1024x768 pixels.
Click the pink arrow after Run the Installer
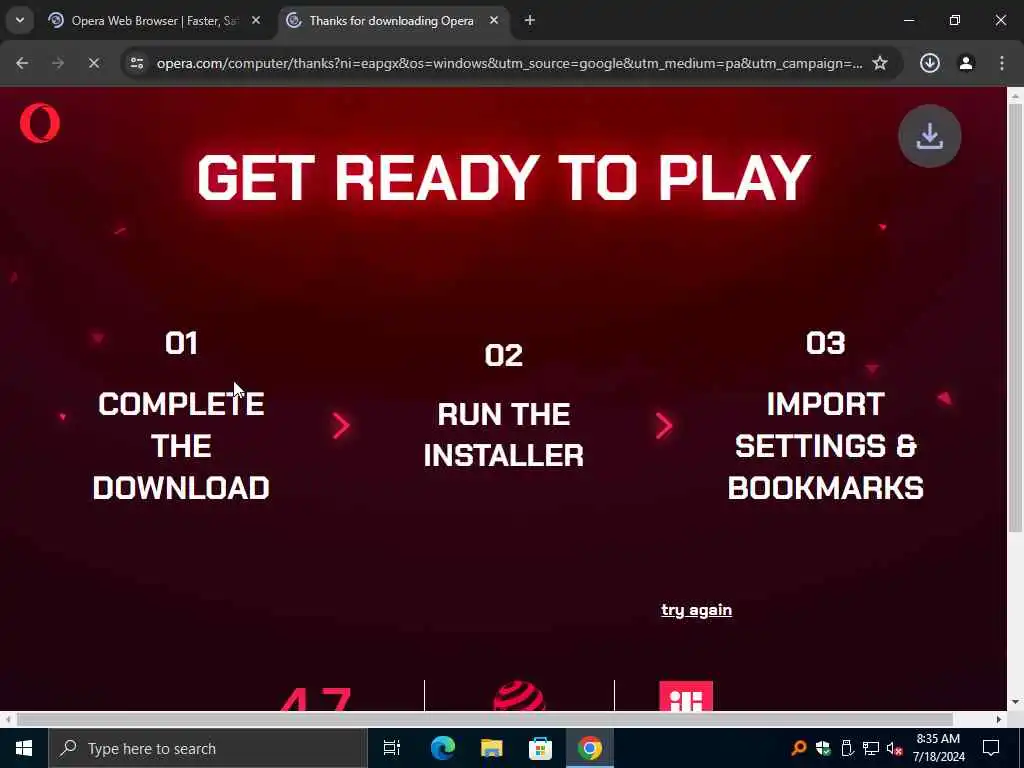(664, 426)
